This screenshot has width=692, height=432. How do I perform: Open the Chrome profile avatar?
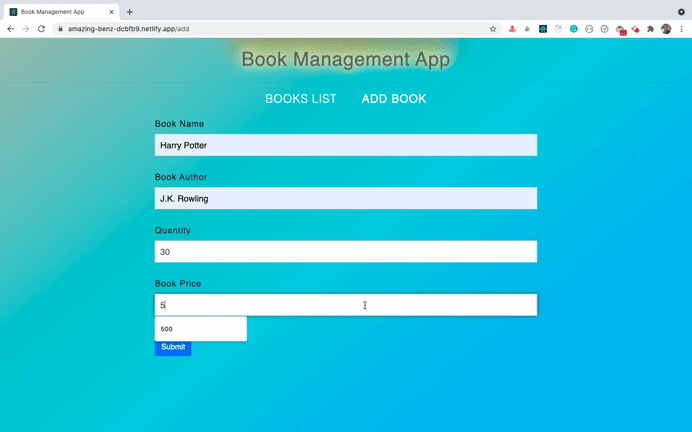coord(666,29)
